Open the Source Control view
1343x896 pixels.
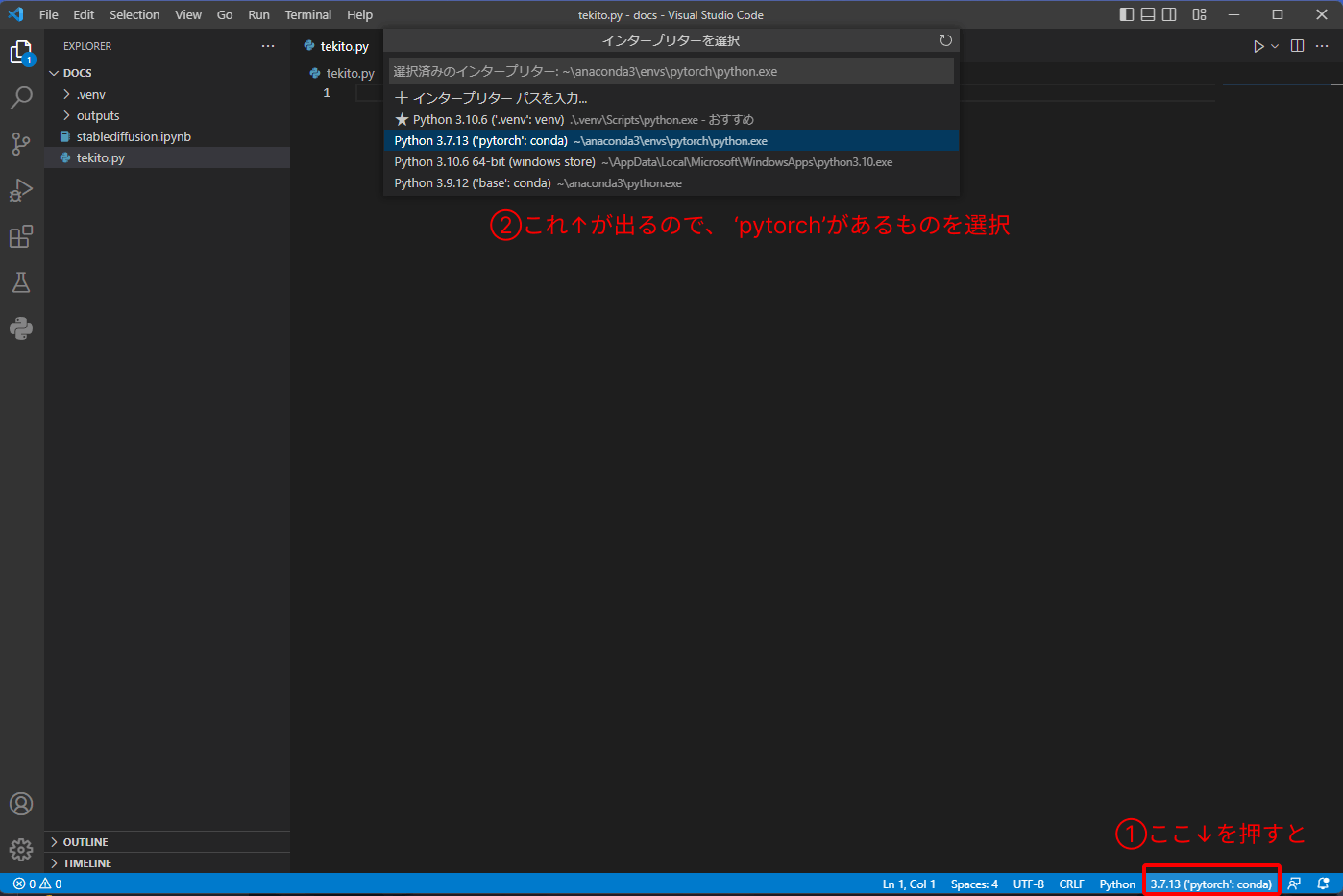pos(21,144)
